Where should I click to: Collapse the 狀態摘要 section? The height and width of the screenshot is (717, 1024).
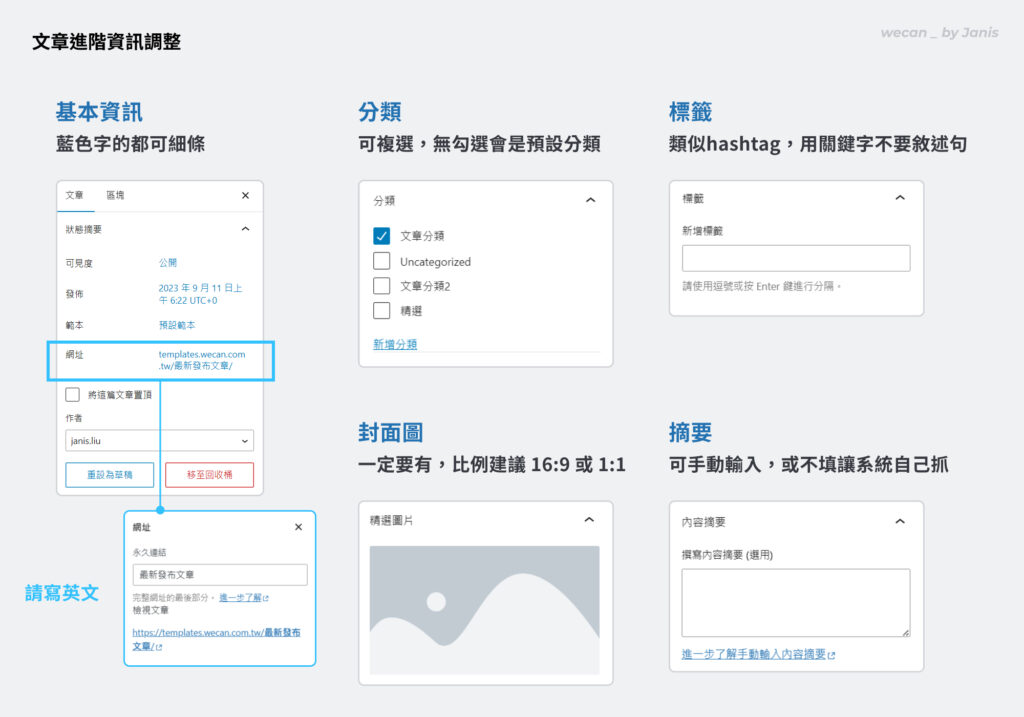point(245,229)
